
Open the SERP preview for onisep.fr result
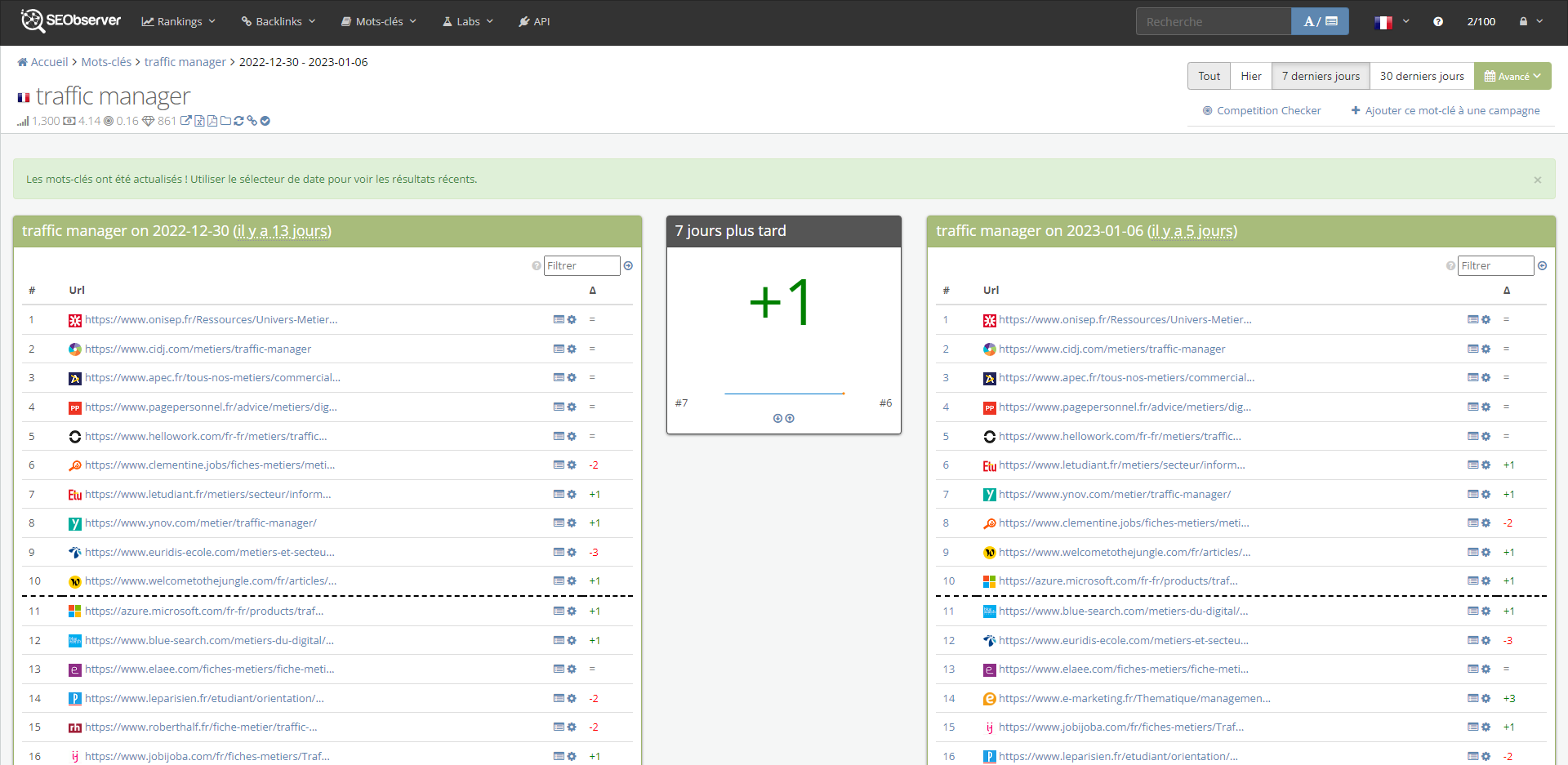coord(558,319)
